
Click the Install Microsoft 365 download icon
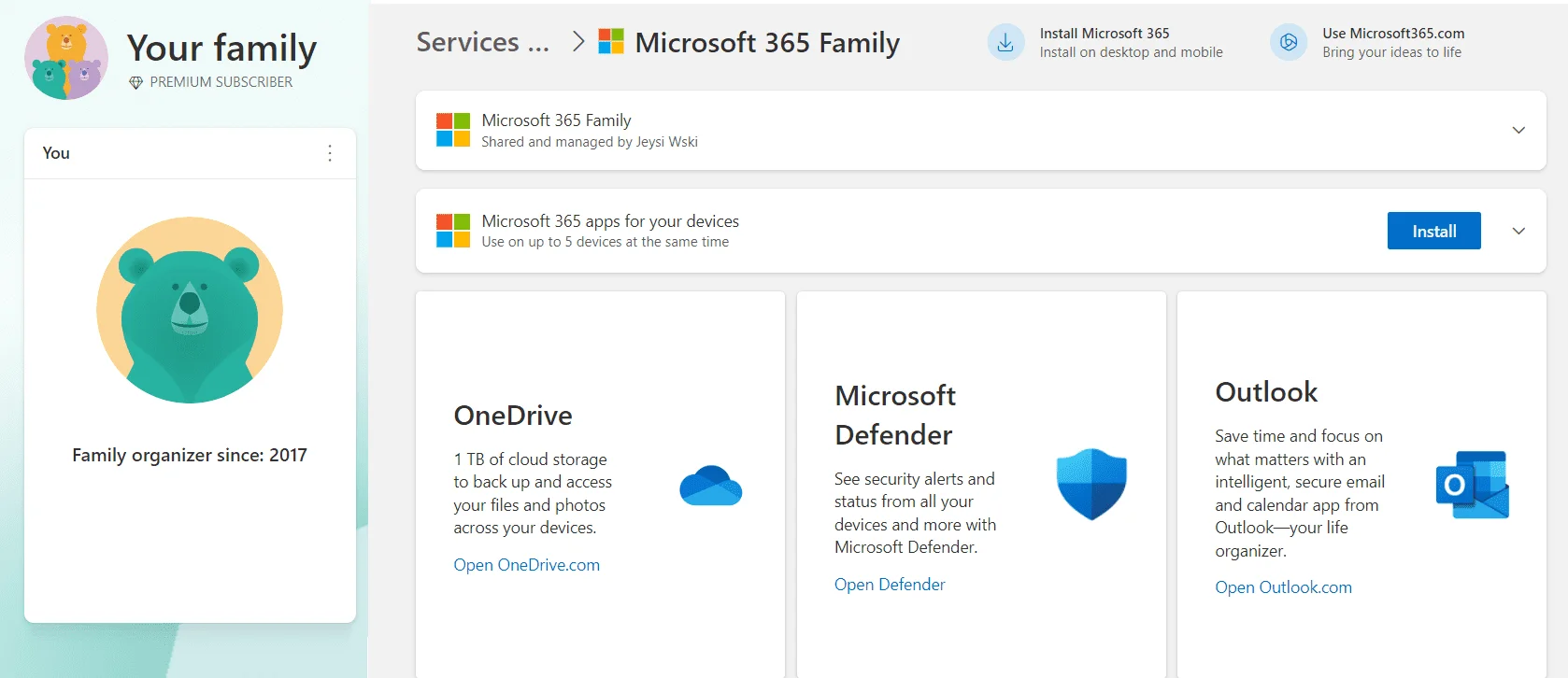point(1006,42)
